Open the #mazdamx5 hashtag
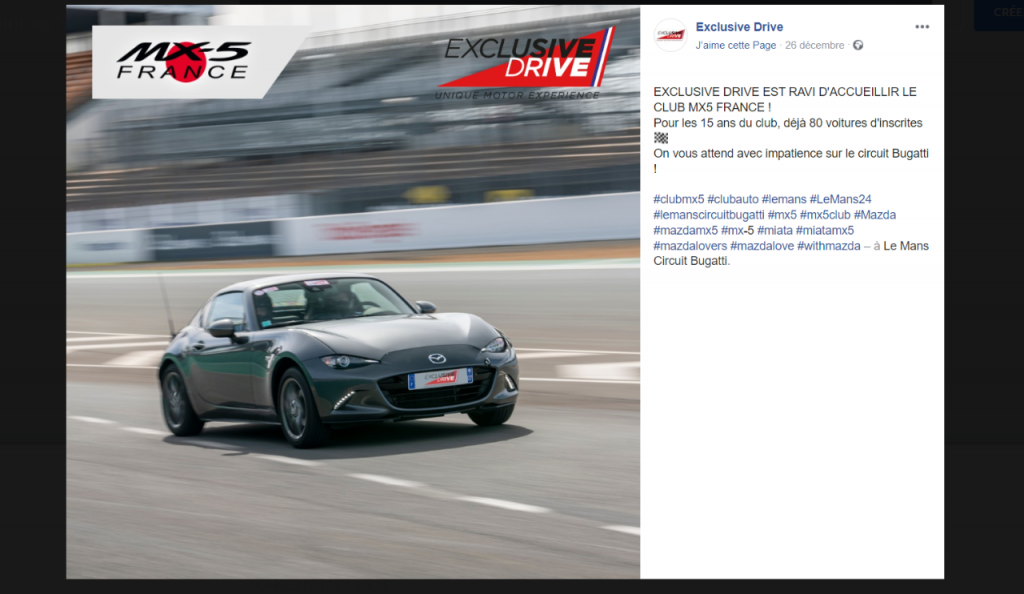This screenshot has width=1024, height=594. [686, 230]
